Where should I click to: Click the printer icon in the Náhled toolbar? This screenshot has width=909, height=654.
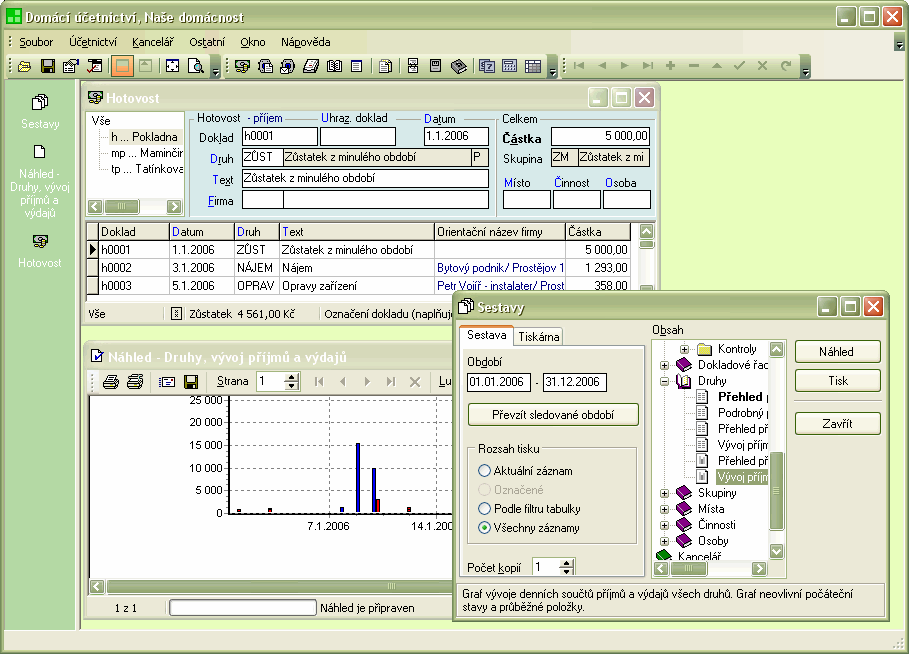(111, 382)
